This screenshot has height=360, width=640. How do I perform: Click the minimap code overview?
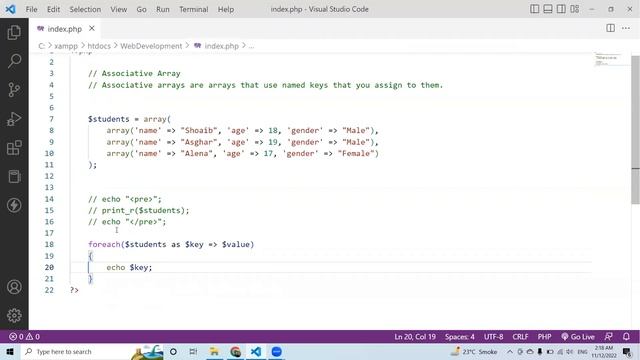[x=607, y=60]
